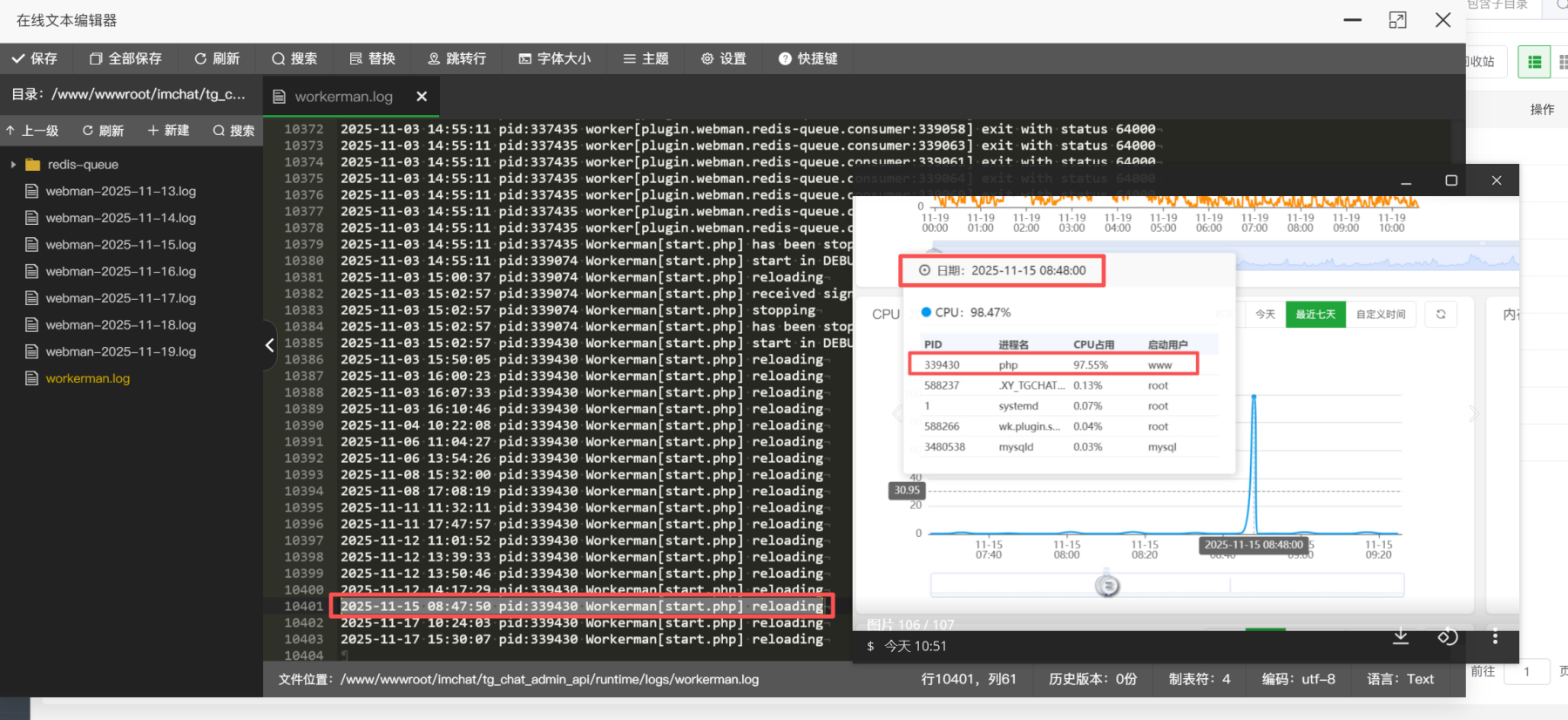Switch to the workerman.log tab
This screenshot has height=720, width=1568.
coord(343,97)
